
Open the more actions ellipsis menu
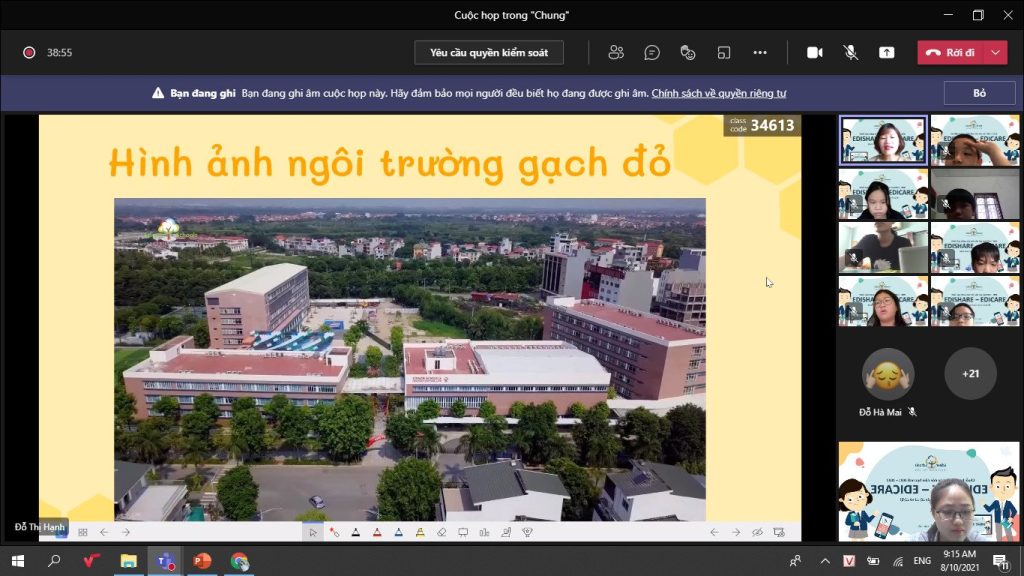coord(760,53)
